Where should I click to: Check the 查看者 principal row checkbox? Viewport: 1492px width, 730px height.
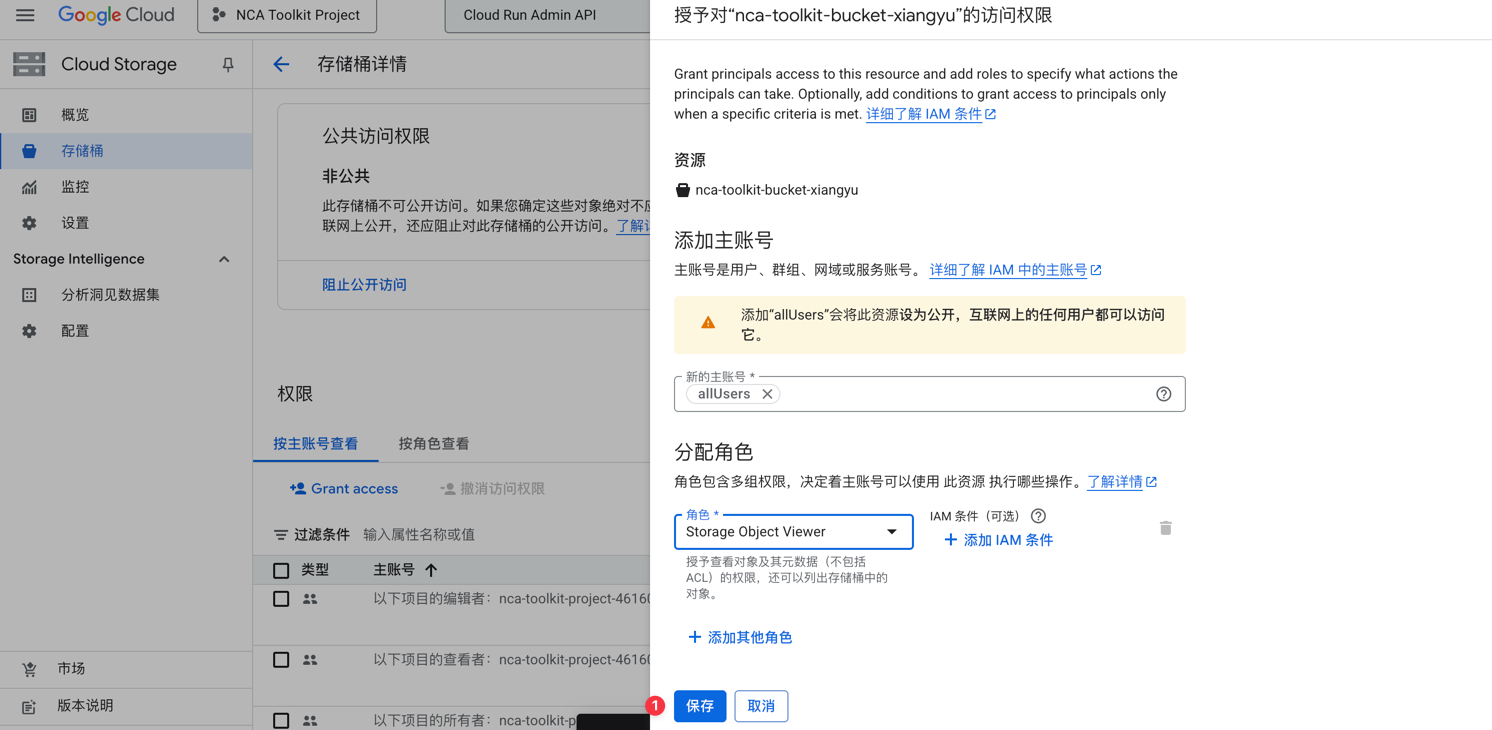(281, 660)
